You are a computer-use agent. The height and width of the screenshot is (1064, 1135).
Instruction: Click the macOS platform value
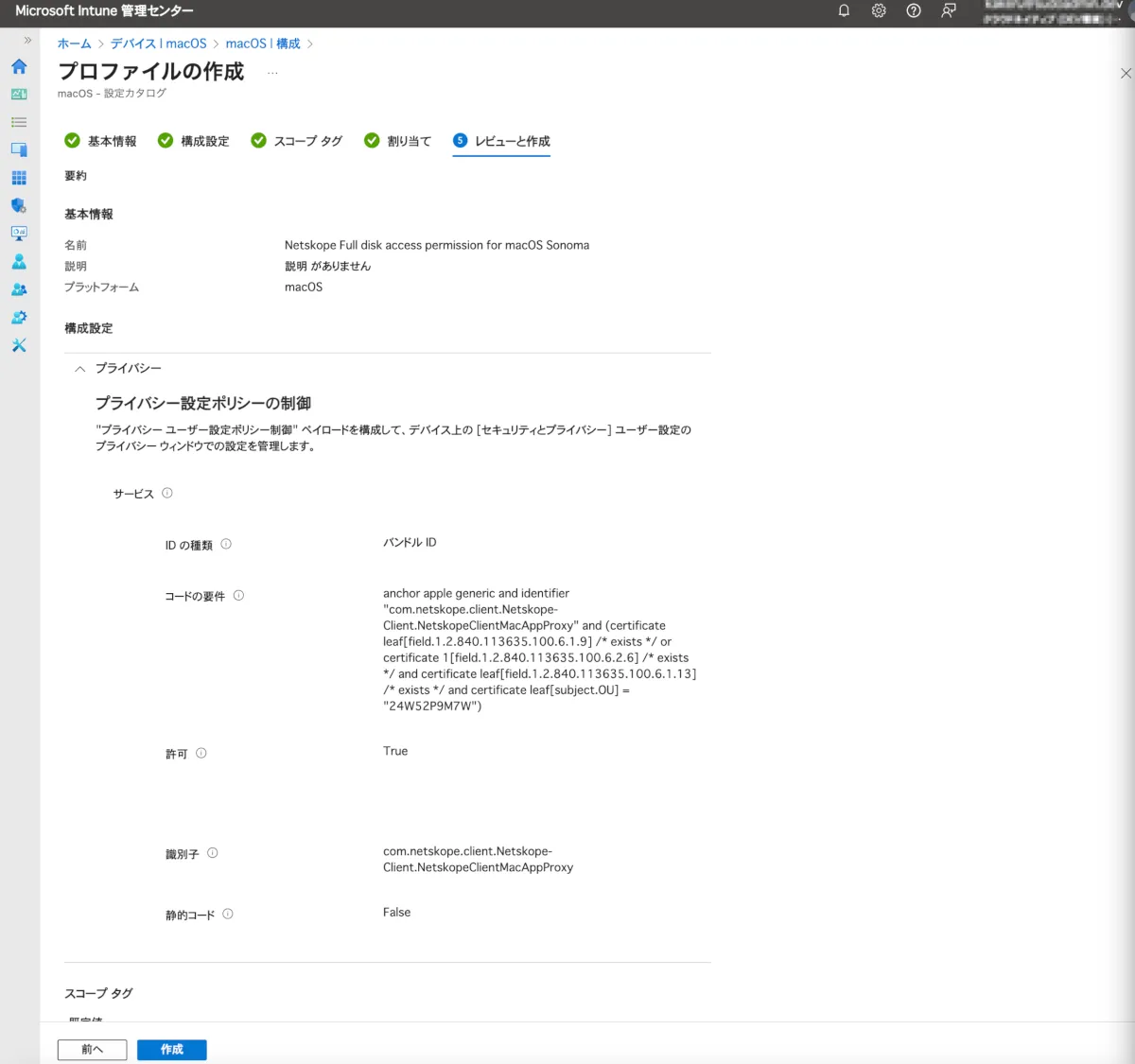tap(304, 288)
